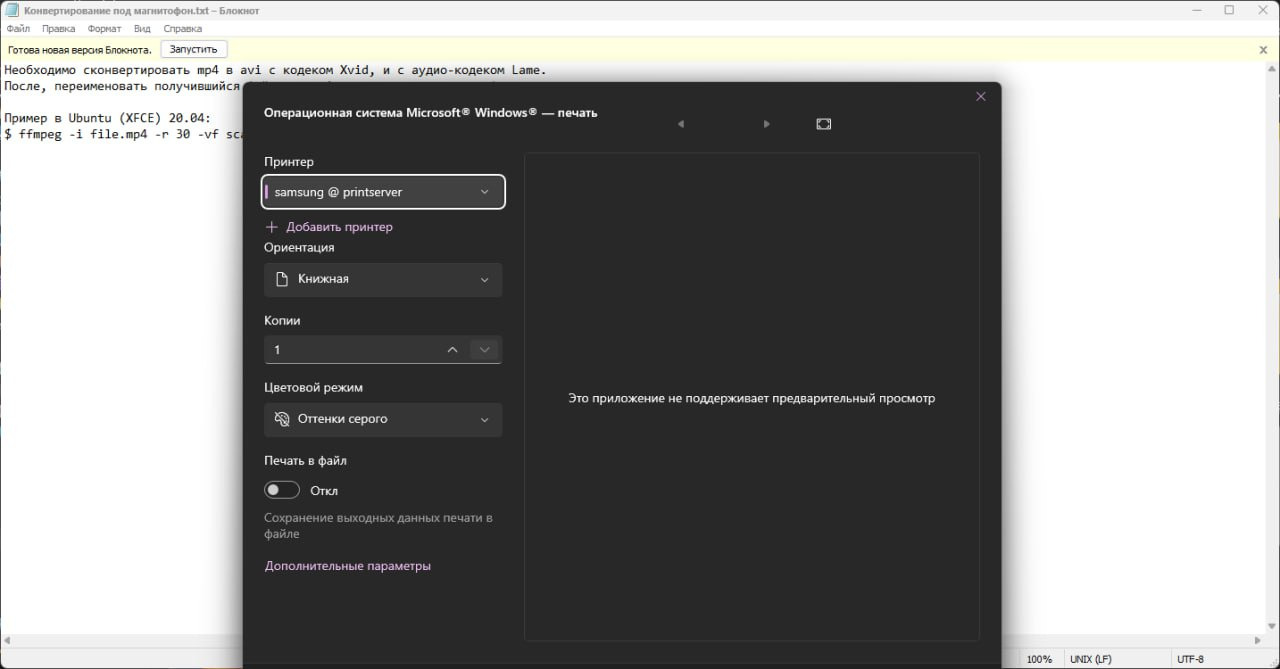Open the Правка menu
The image size is (1280, 669).
pyautogui.click(x=59, y=29)
